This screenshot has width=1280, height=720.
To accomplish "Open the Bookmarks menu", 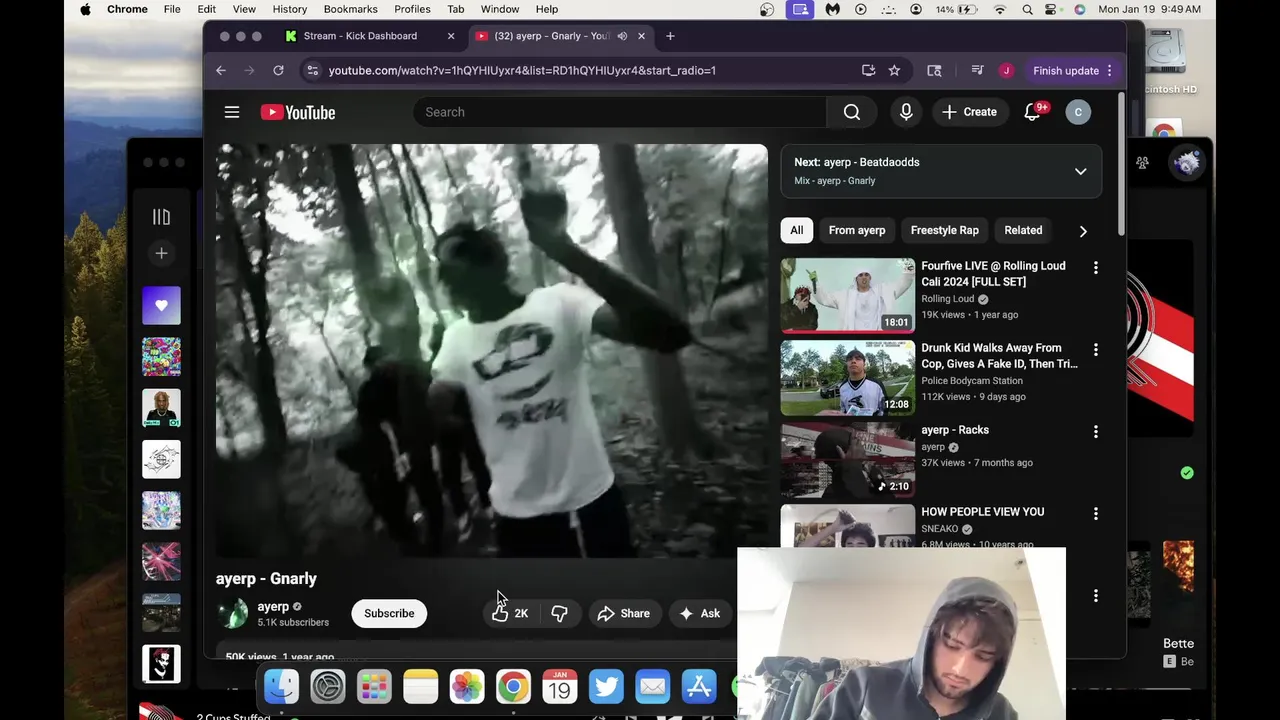I will click(x=350, y=9).
